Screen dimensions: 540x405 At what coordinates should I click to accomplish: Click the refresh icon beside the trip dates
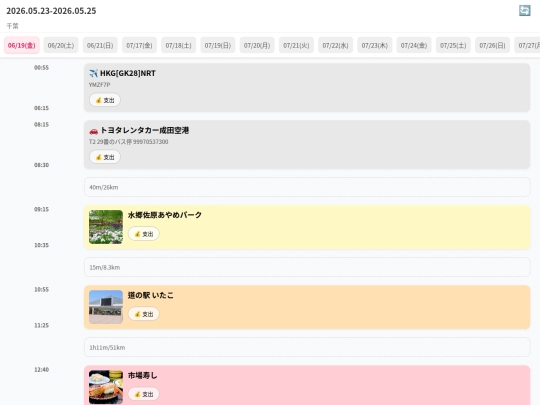(525, 10)
